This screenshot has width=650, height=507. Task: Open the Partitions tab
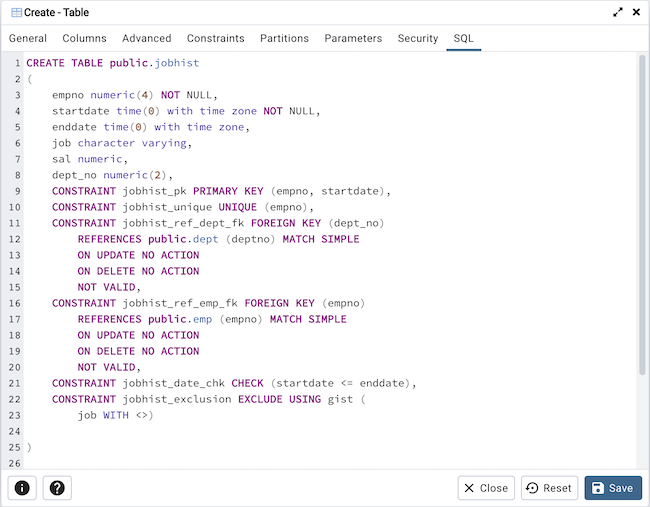point(284,38)
